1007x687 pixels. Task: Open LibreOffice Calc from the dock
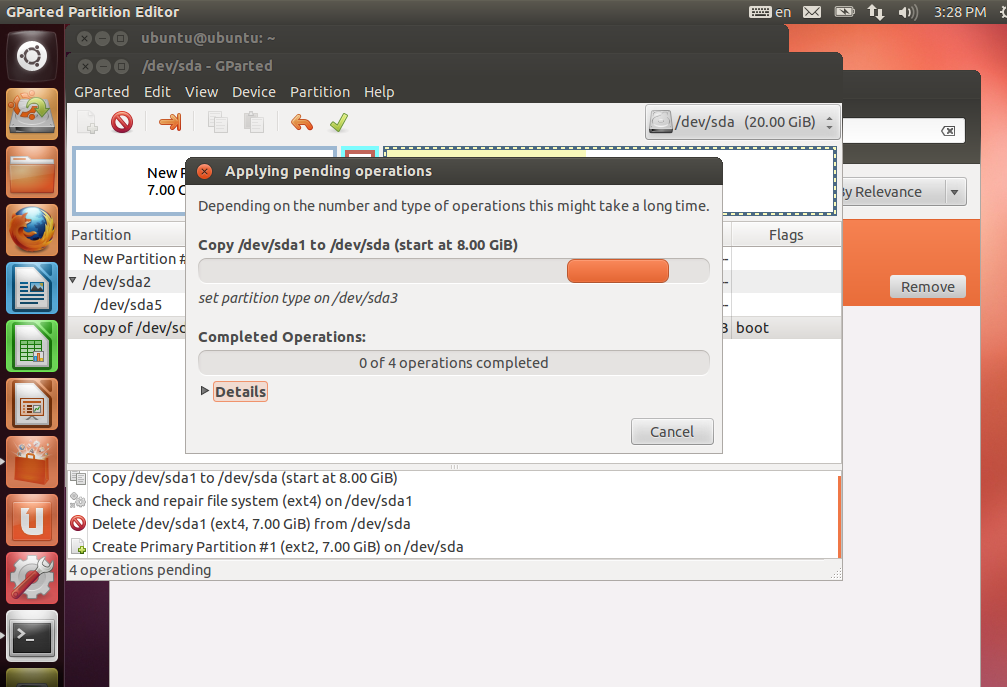pos(32,346)
